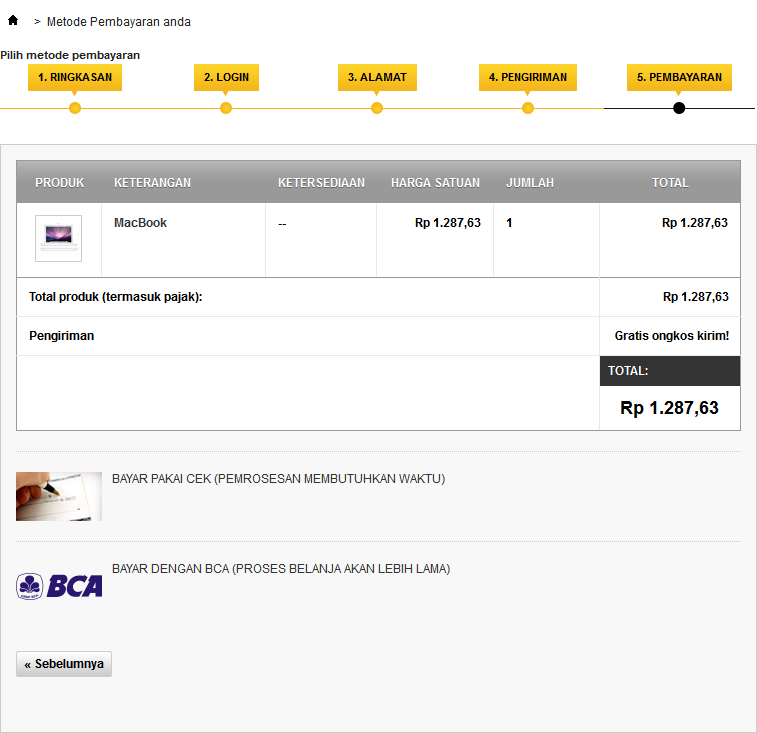This screenshot has width=757, height=733.
Task: Click the TOTAL column header
Action: 670,183
